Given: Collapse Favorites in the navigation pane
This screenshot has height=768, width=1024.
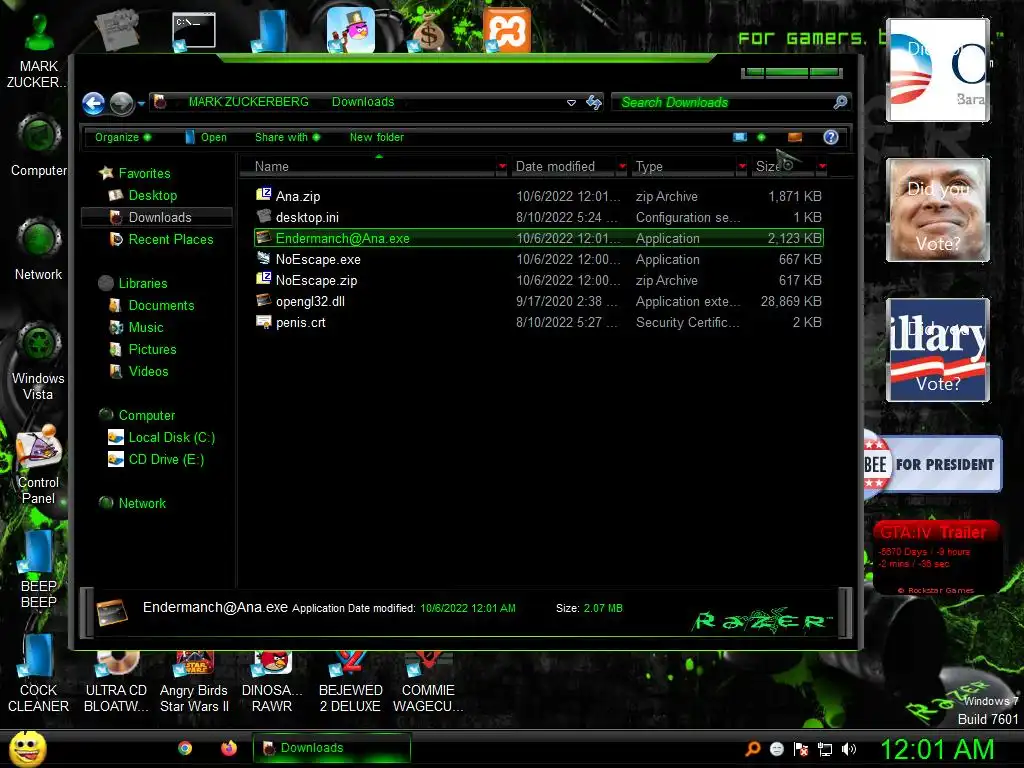Looking at the screenshot, I should pos(135,173).
